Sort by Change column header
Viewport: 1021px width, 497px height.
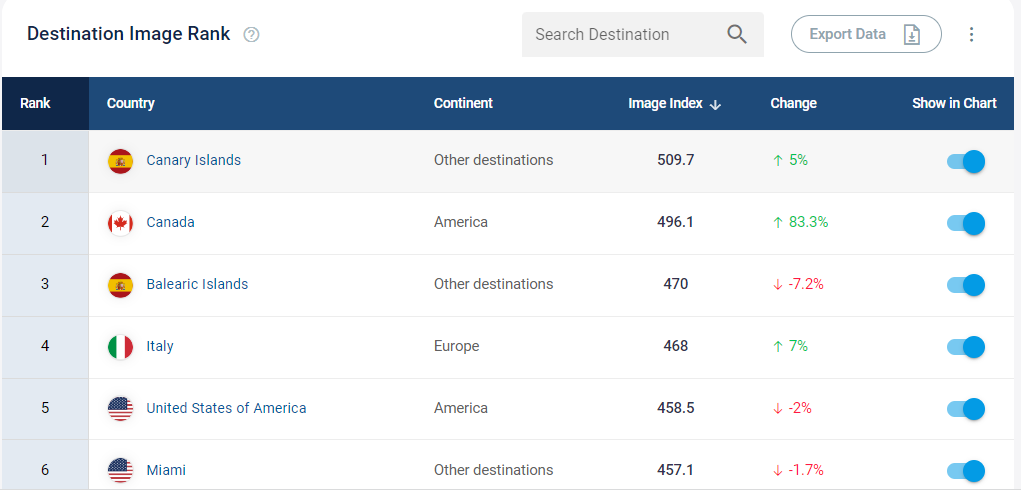(x=793, y=103)
